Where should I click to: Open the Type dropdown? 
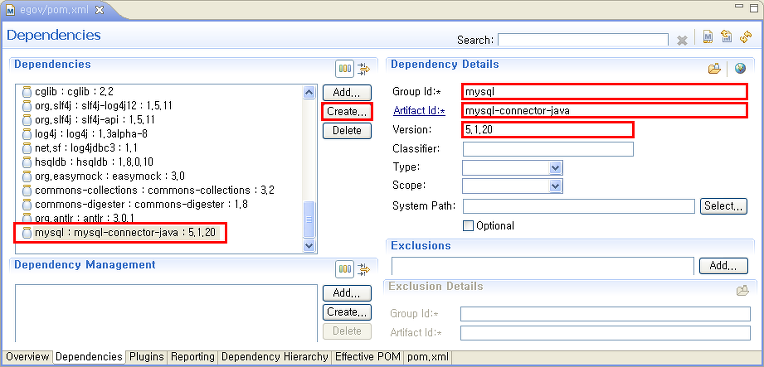point(555,168)
